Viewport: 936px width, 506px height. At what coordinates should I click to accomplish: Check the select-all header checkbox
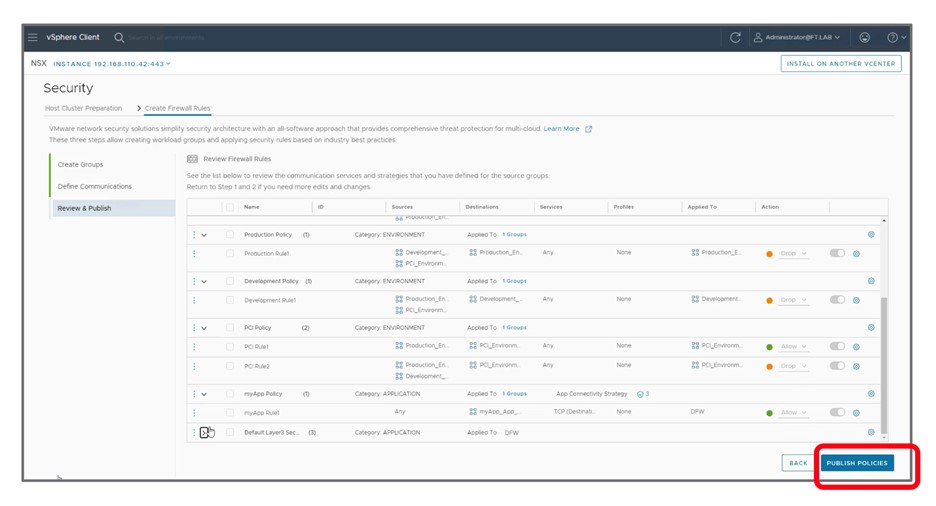[x=230, y=207]
